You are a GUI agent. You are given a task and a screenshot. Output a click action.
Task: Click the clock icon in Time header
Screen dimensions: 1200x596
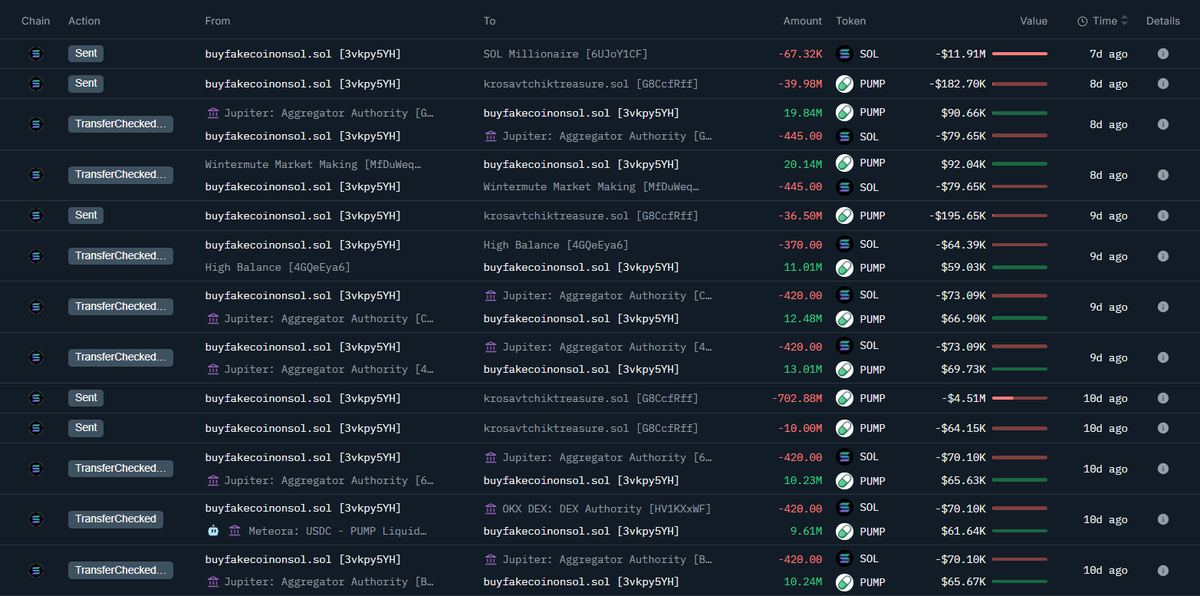[x=1083, y=21]
